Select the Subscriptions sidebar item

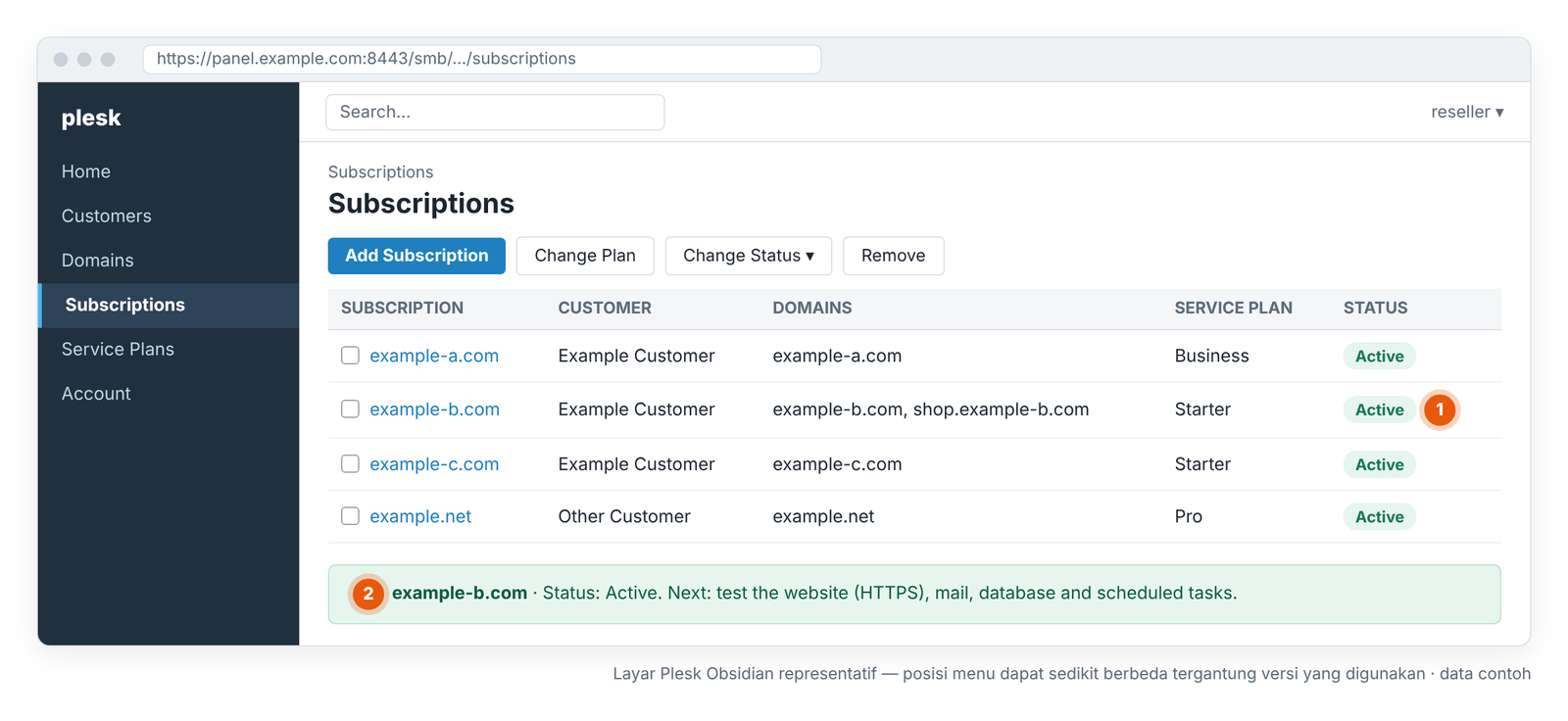pos(168,305)
